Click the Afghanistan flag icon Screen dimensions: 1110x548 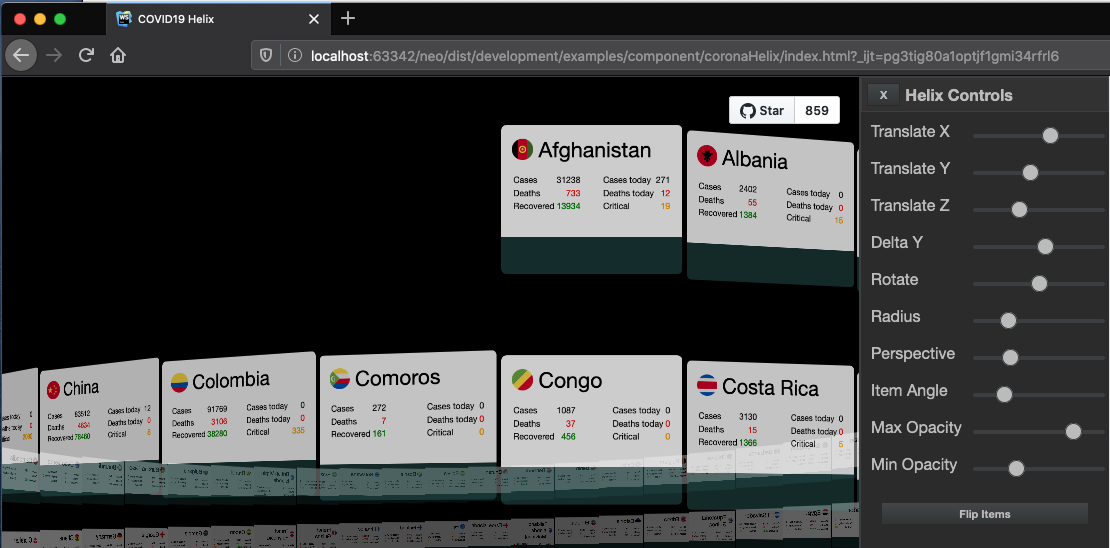tap(522, 149)
